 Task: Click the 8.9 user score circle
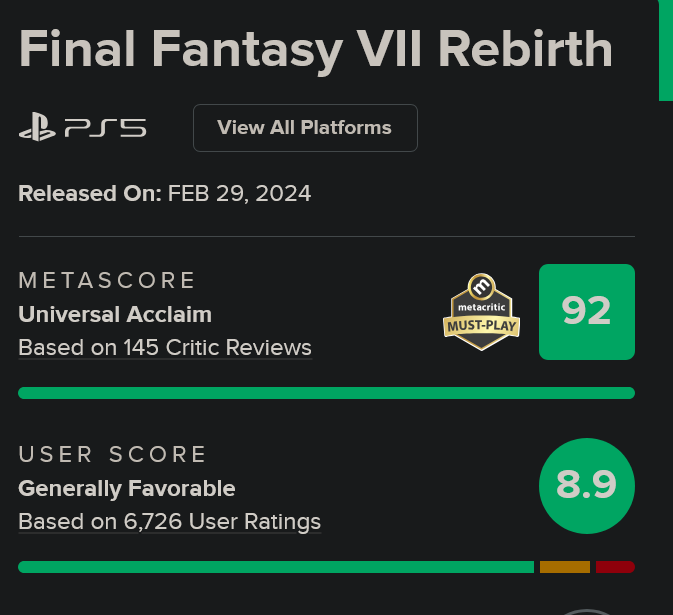pos(587,486)
